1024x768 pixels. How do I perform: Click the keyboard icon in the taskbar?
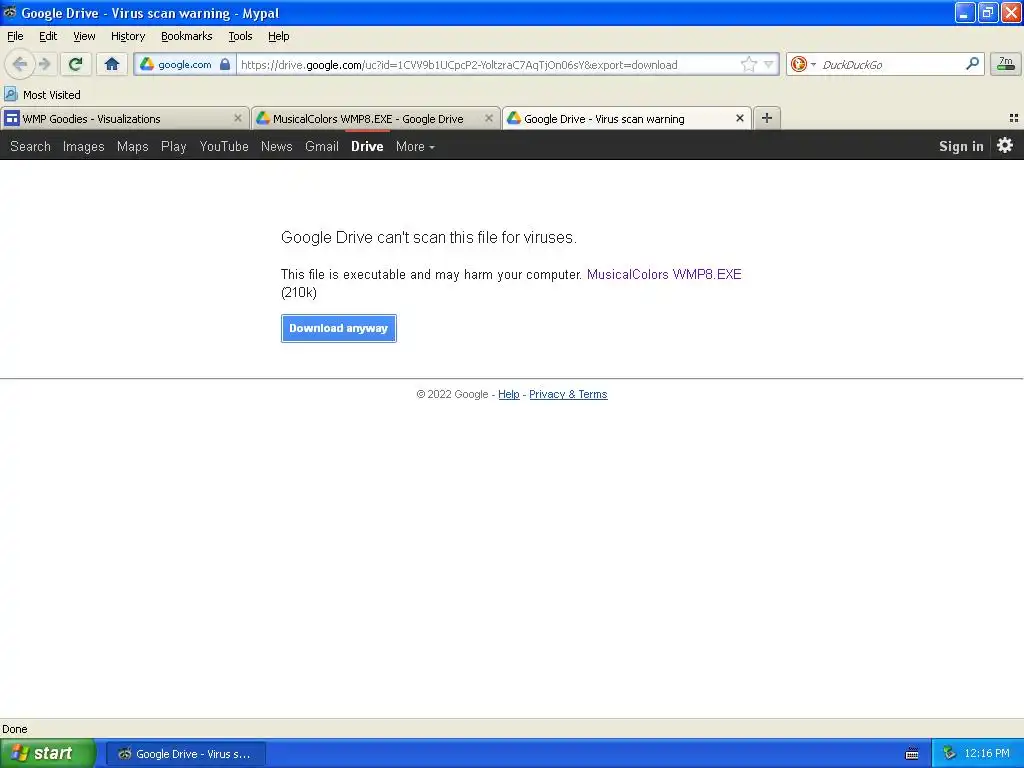pos(912,754)
